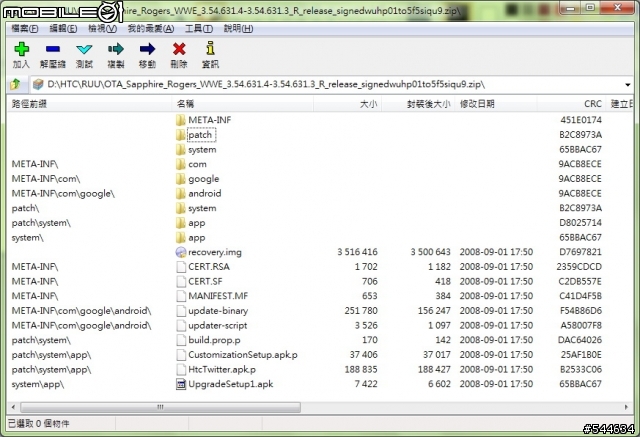The height and width of the screenshot is (437, 640).
Task: Sort by the Size (大小) column header
Action: coord(347,104)
